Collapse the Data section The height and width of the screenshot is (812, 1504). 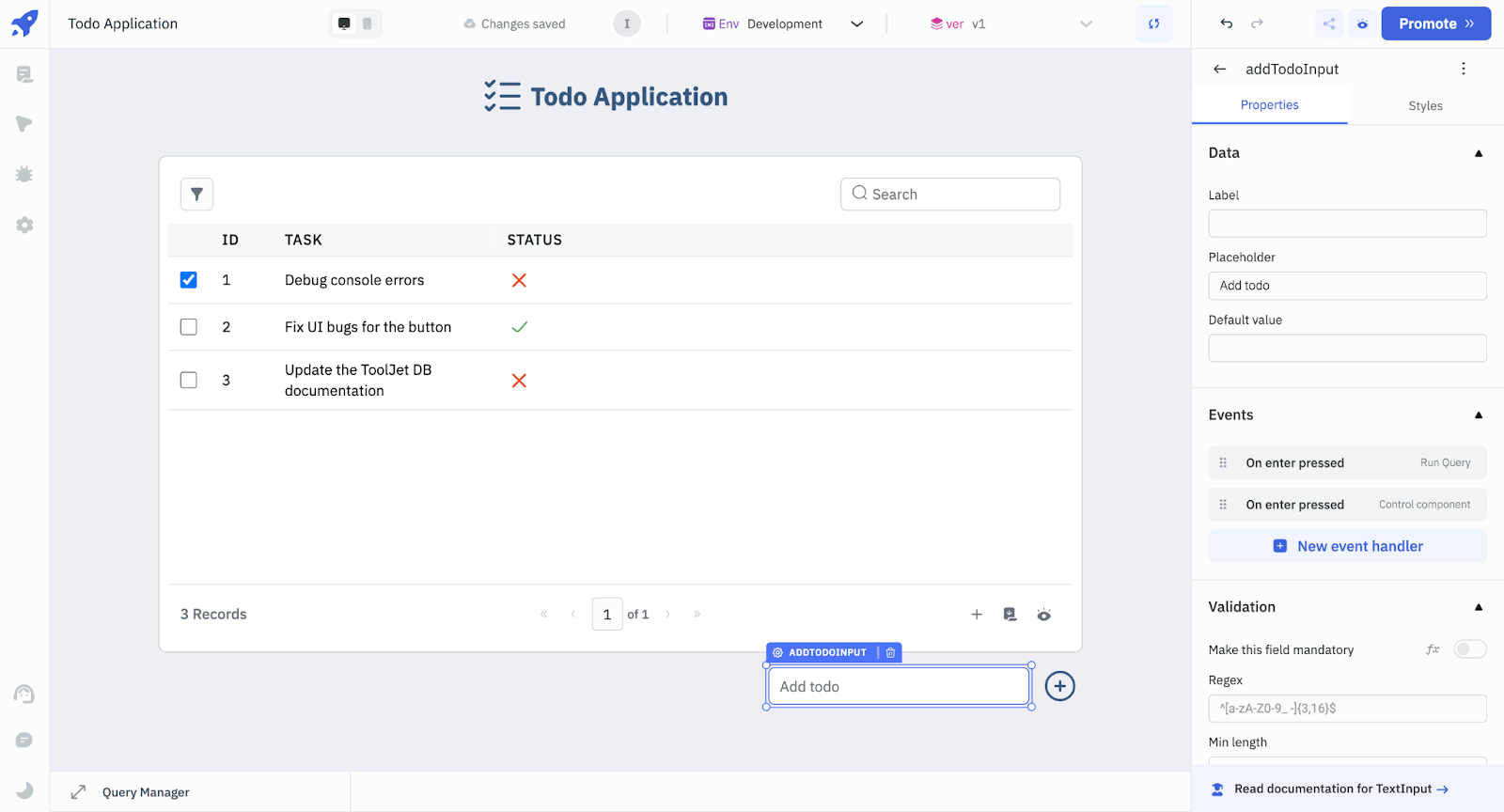click(1479, 153)
